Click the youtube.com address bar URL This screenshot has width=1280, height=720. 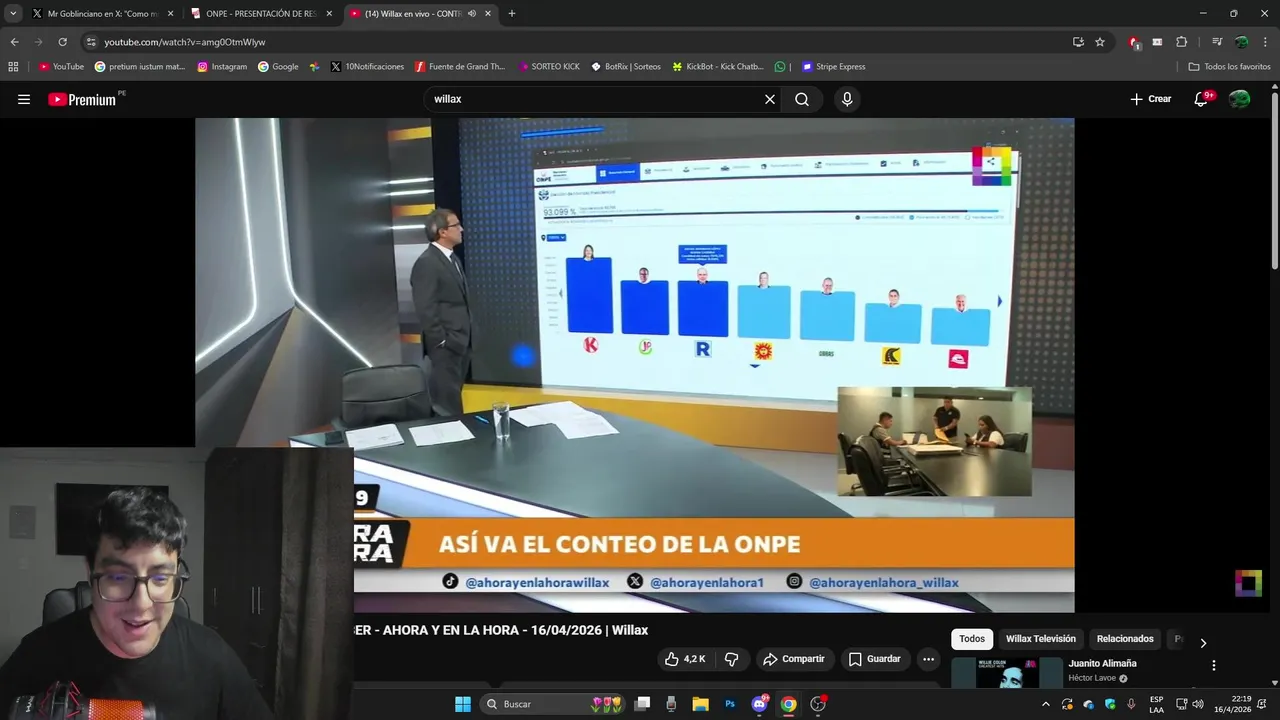coord(185,42)
